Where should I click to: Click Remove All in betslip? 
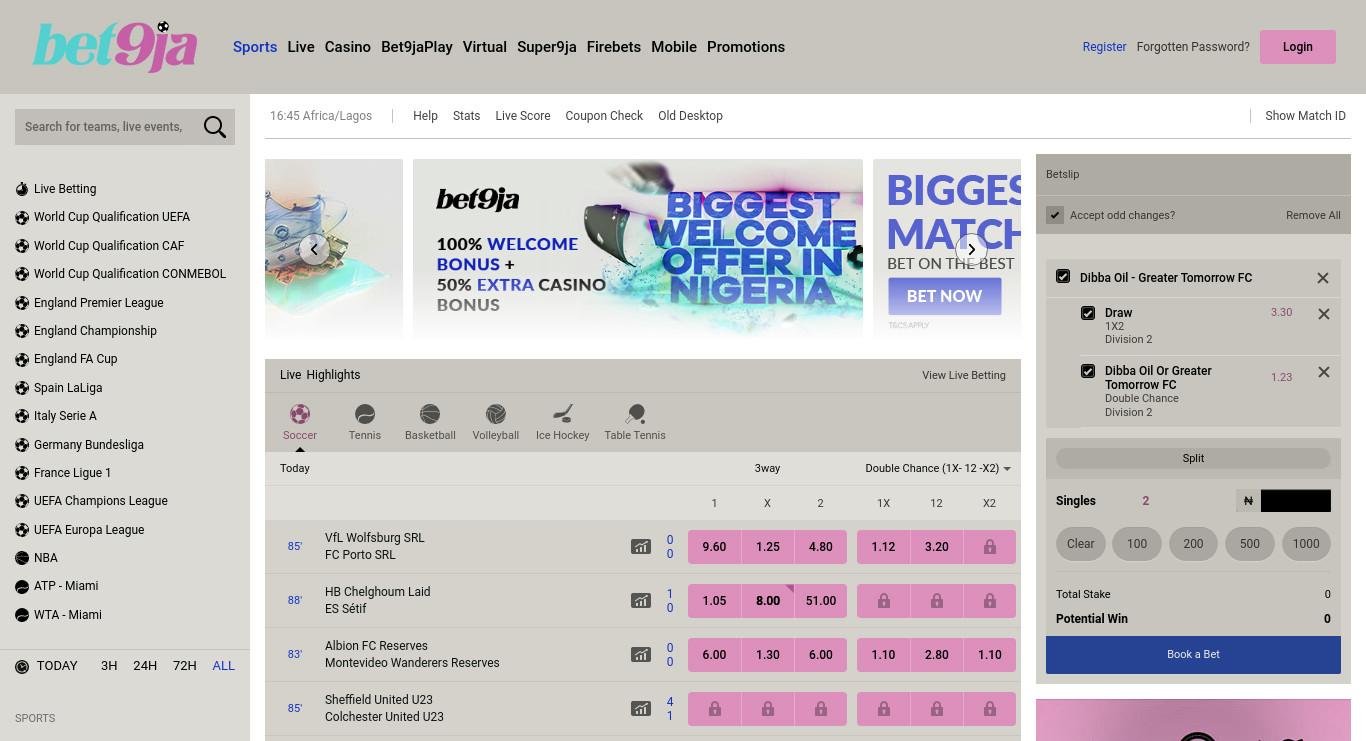1313,215
